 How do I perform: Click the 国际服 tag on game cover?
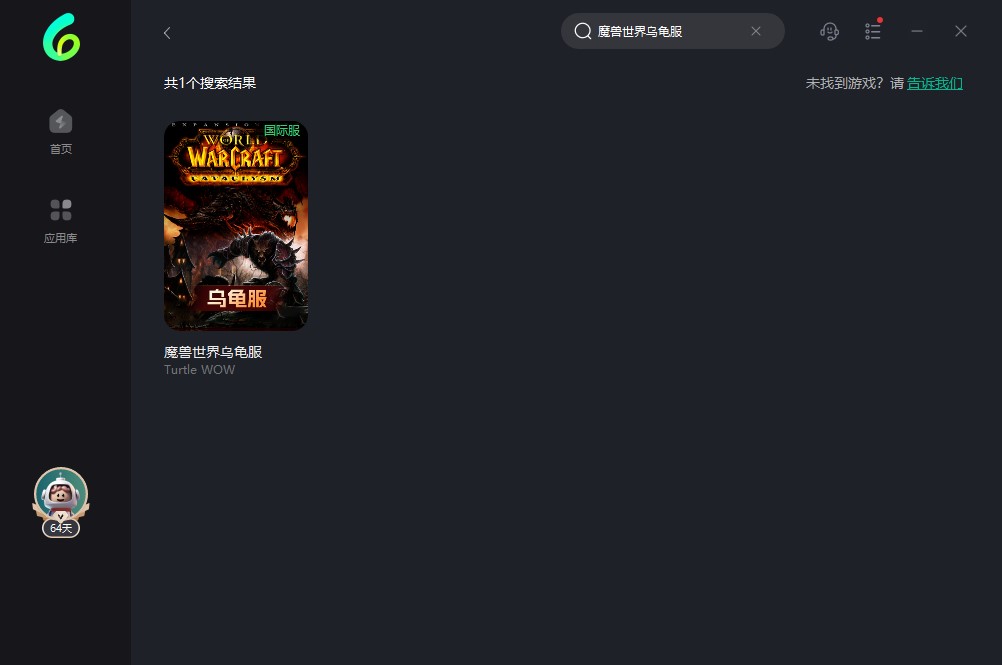pyautogui.click(x=281, y=131)
